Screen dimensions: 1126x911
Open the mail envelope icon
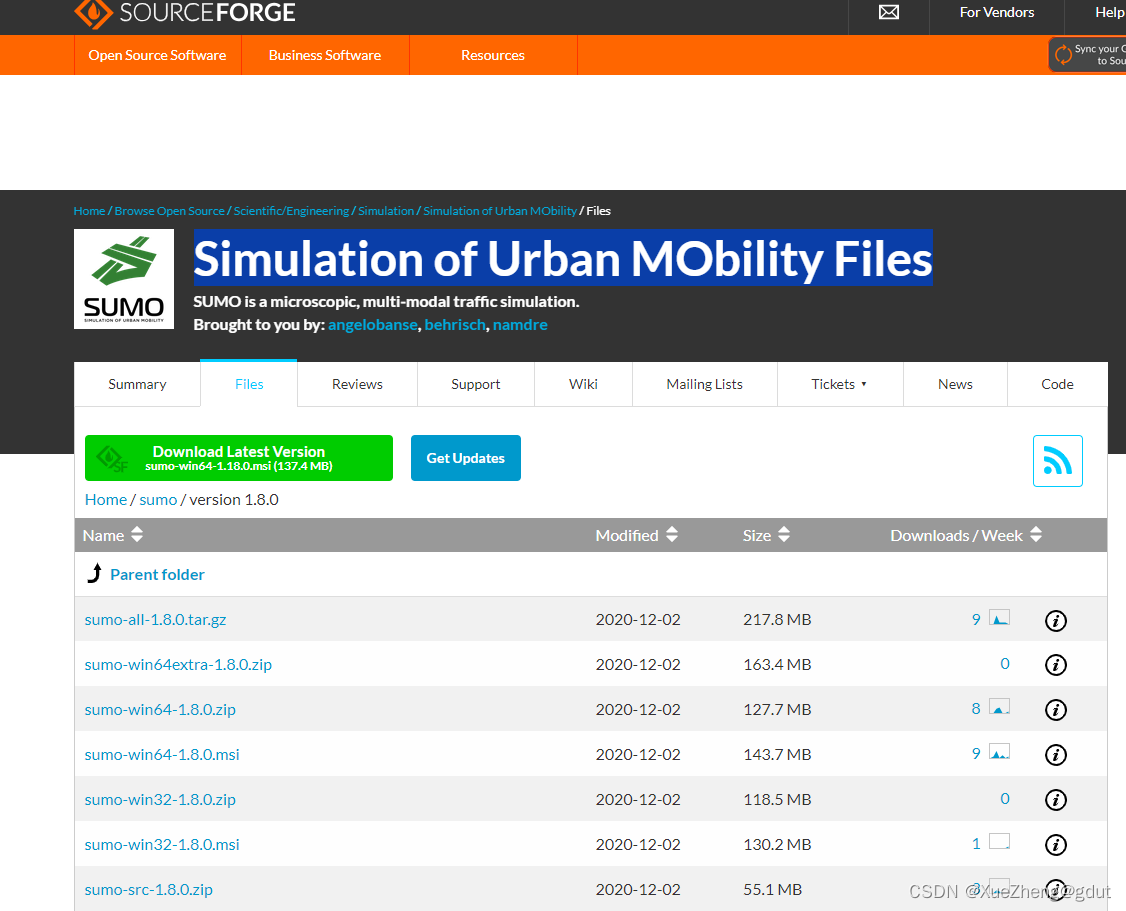pyautogui.click(x=888, y=12)
